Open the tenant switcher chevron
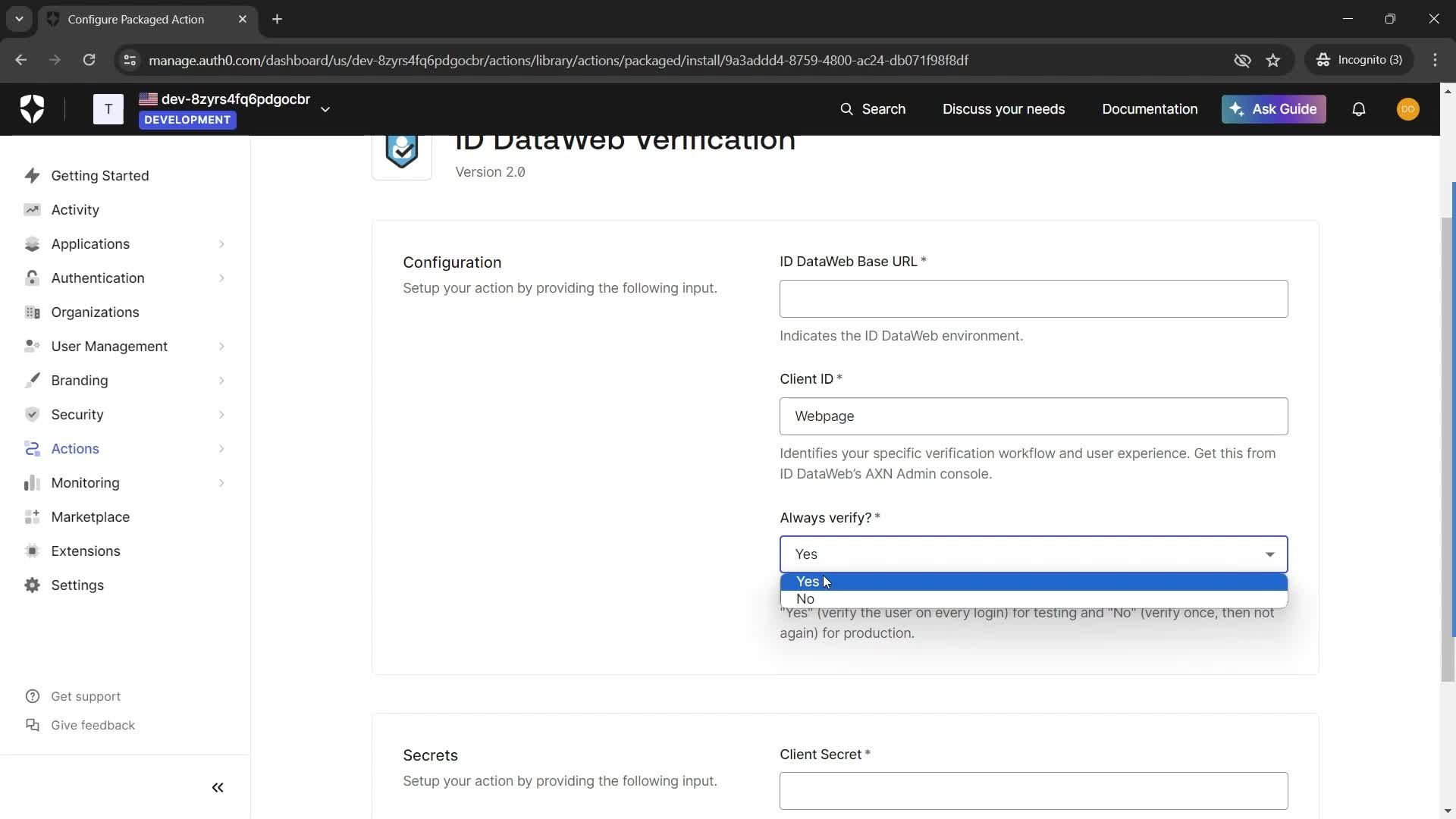This screenshot has width=1456, height=819. coord(325,109)
